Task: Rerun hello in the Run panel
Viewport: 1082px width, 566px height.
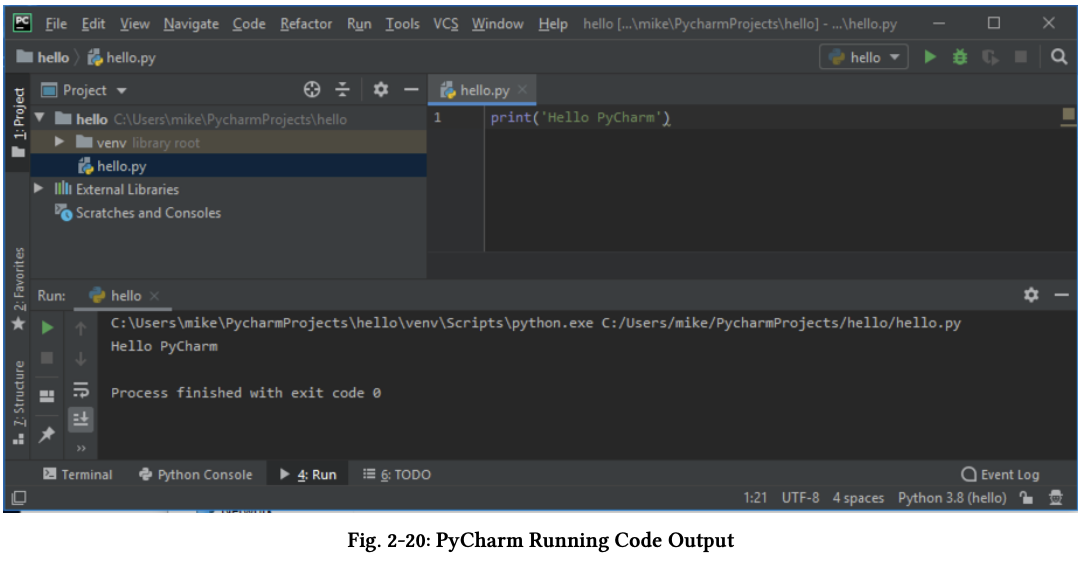Action: [x=47, y=327]
